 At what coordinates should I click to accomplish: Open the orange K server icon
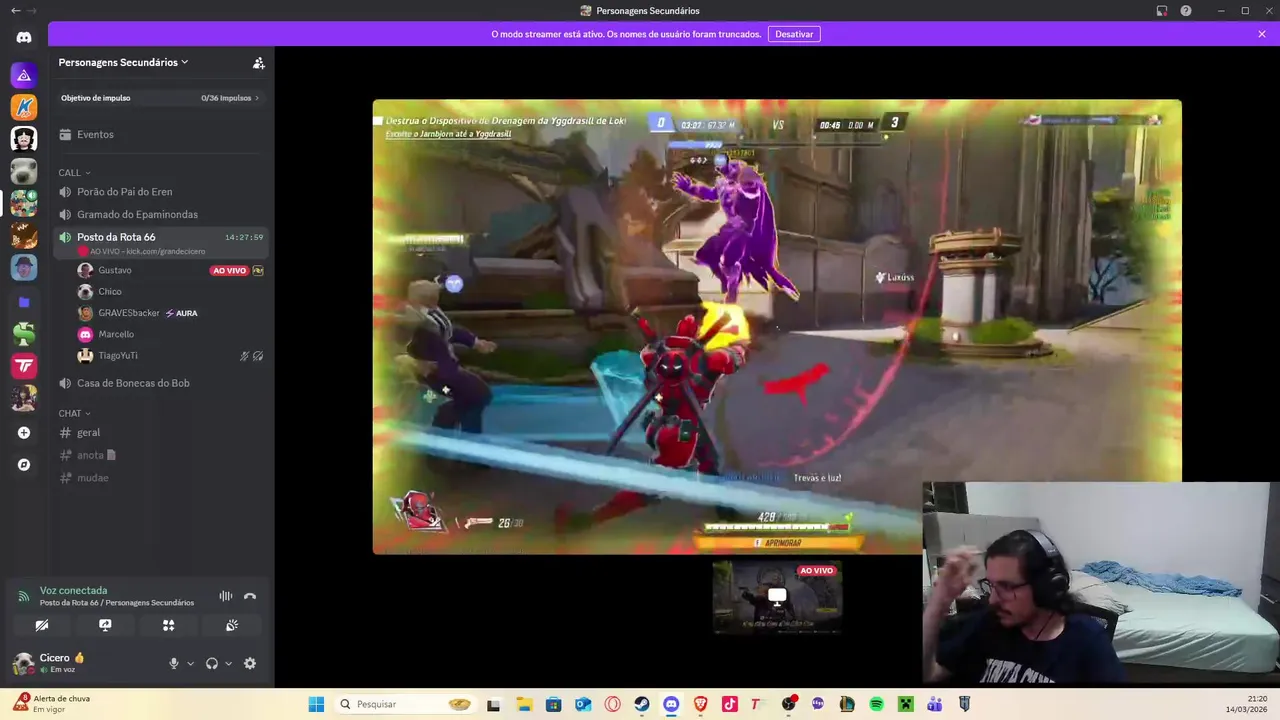coord(24,106)
